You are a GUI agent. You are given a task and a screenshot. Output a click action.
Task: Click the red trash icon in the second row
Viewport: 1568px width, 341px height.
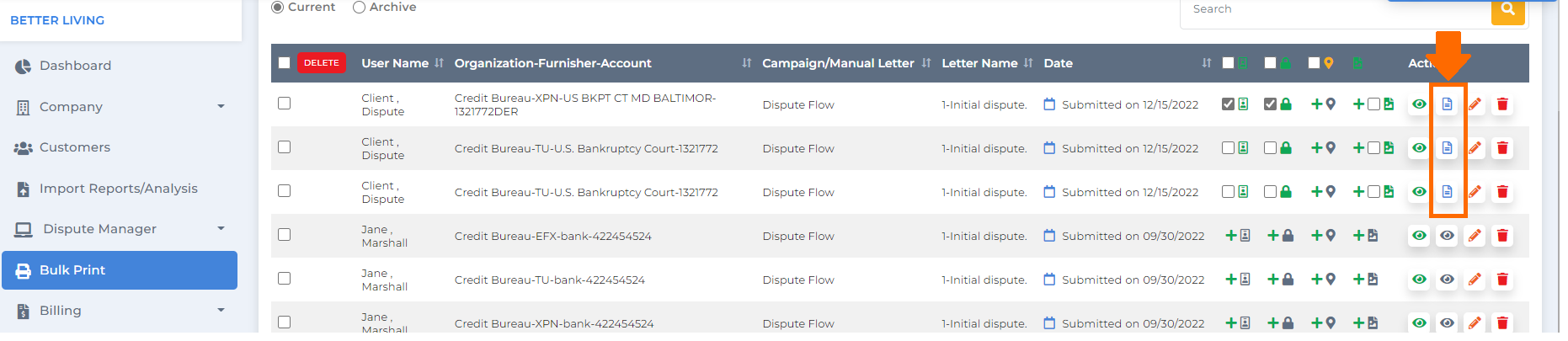coord(1502,148)
